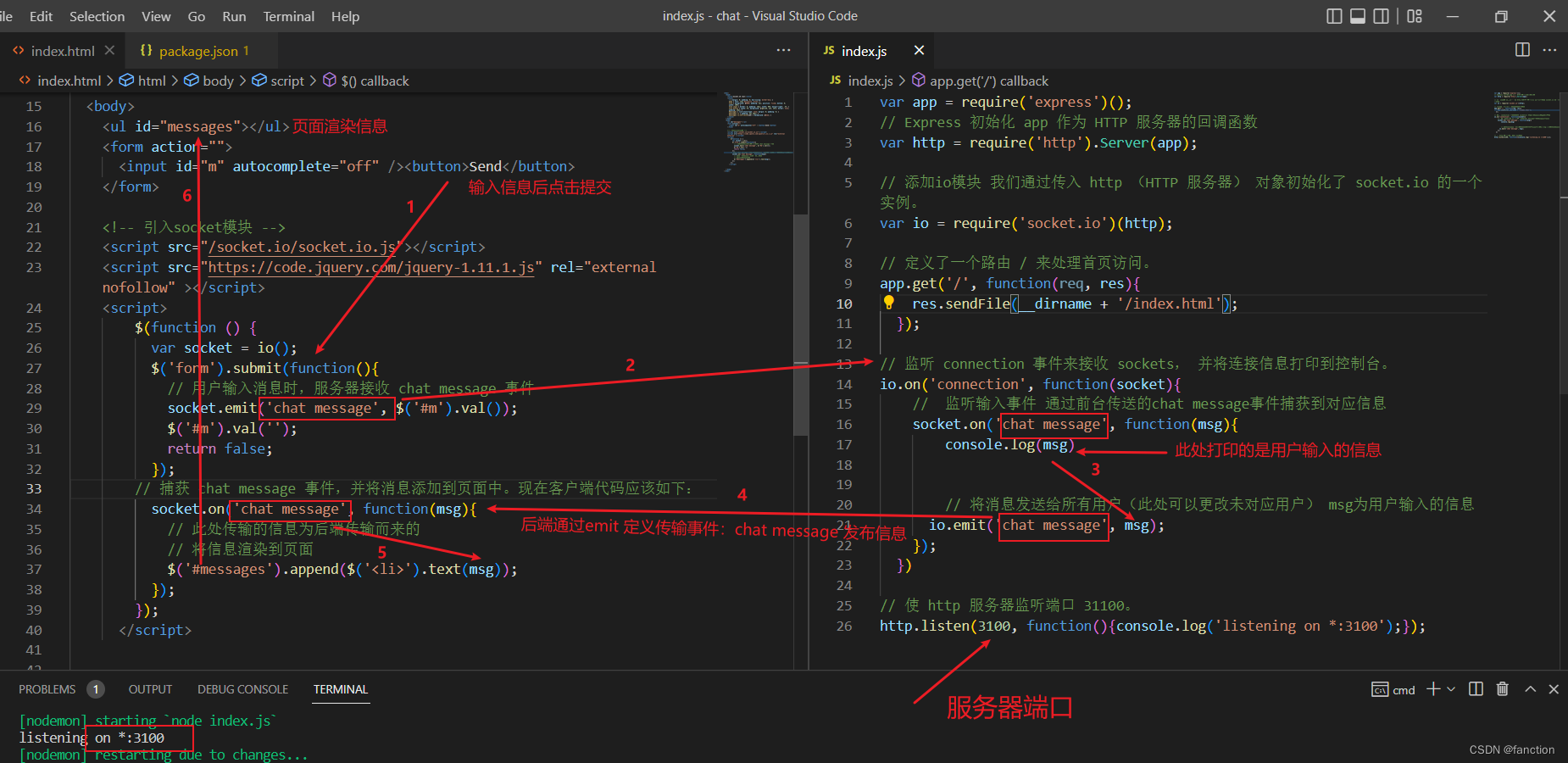Open the View menu
The height and width of the screenshot is (763, 1568).
156,16
